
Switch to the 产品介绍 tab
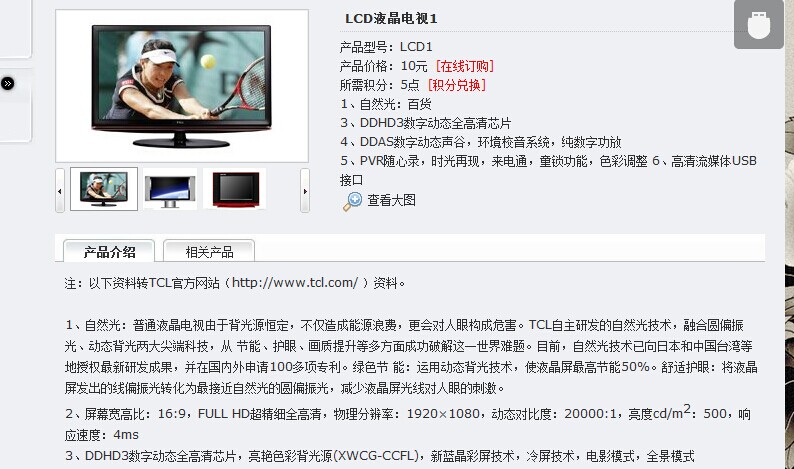[x=109, y=252]
